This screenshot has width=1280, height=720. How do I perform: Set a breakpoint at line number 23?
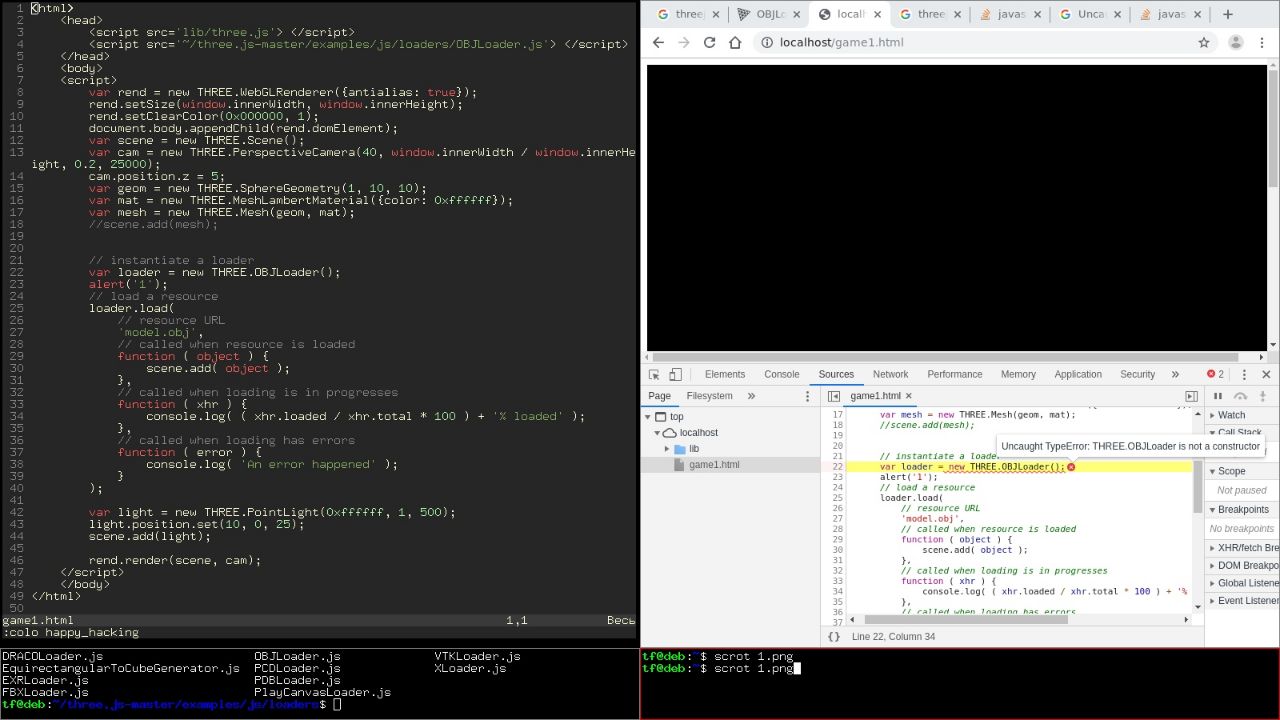click(x=837, y=477)
